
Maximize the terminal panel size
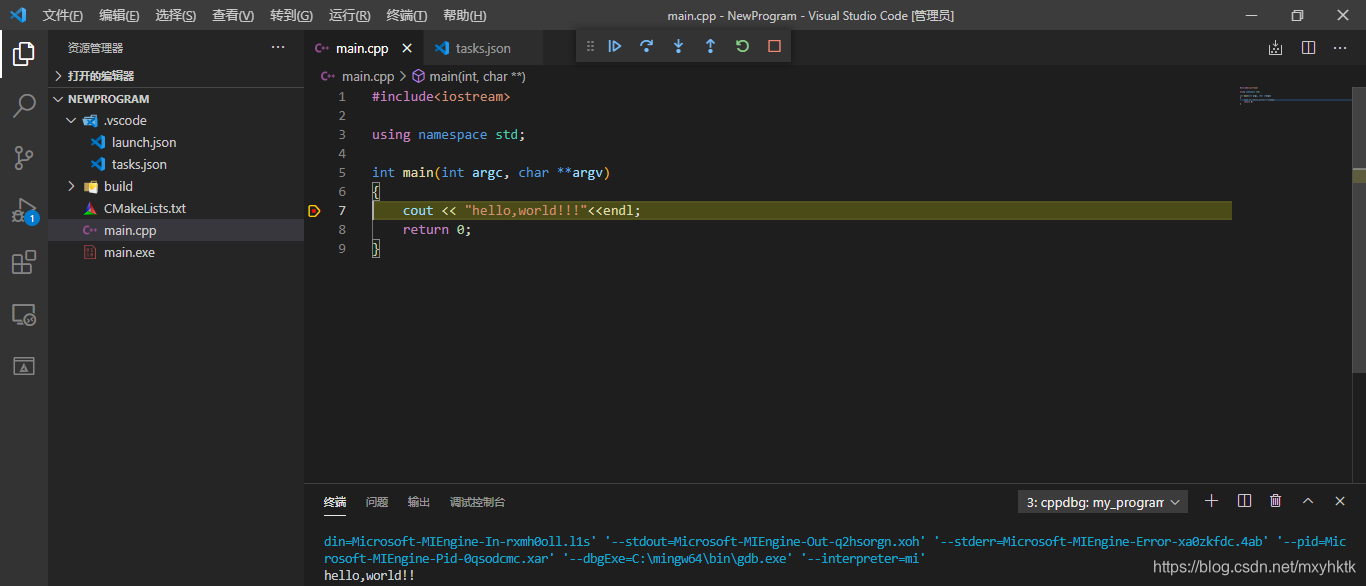[1308, 501]
